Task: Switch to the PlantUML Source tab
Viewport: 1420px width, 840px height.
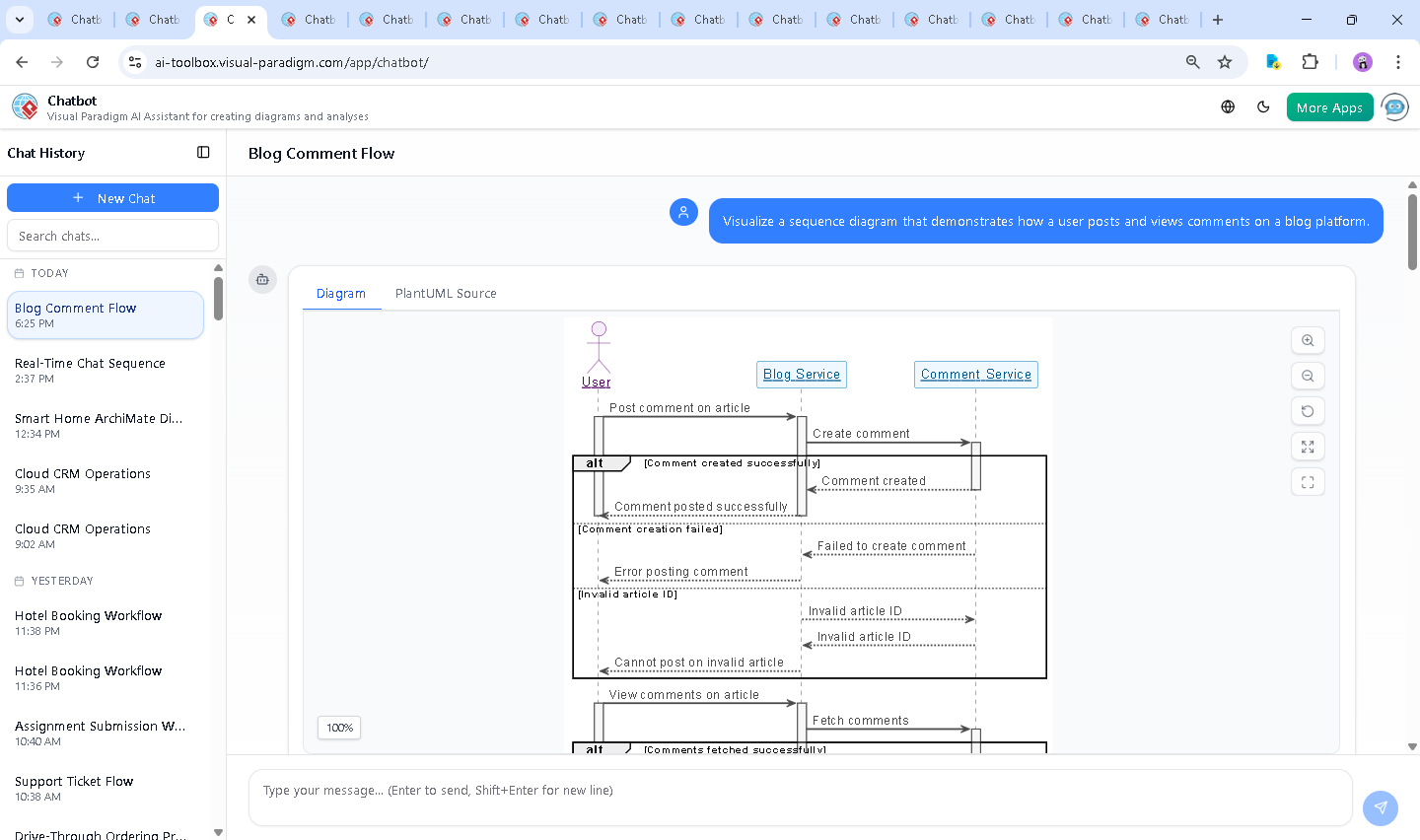Action: point(446,294)
